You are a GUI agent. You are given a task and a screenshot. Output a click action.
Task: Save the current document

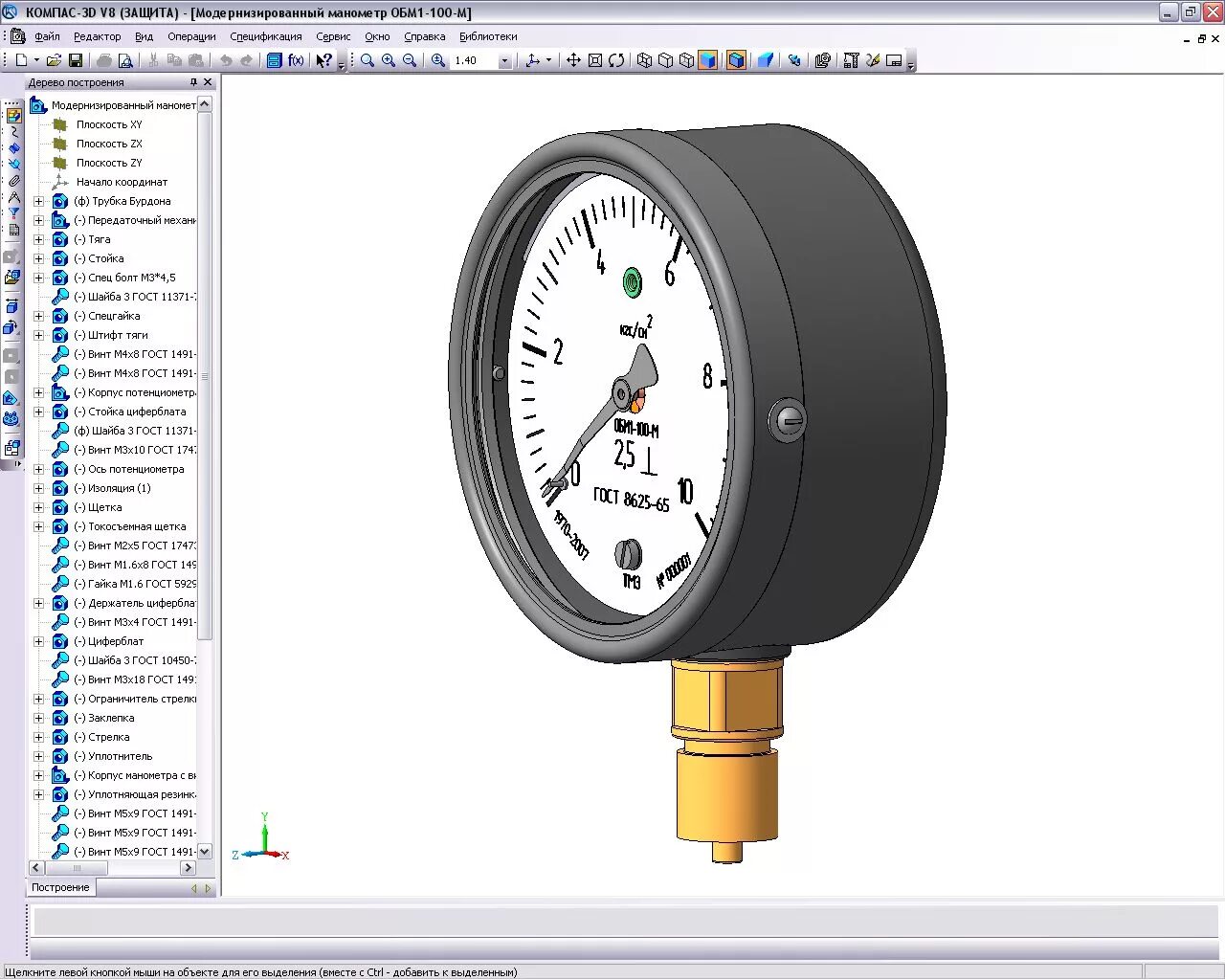[x=76, y=60]
